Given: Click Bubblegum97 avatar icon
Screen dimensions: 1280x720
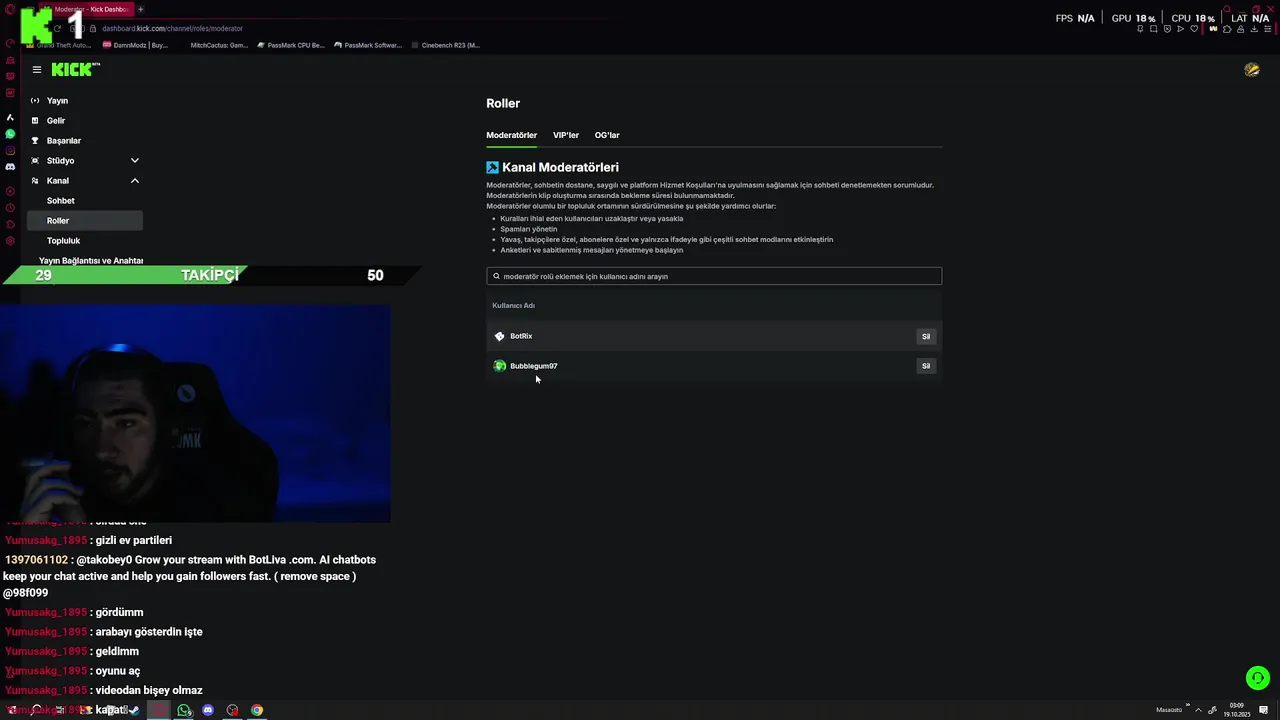Looking at the screenshot, I should click(500, 366).
